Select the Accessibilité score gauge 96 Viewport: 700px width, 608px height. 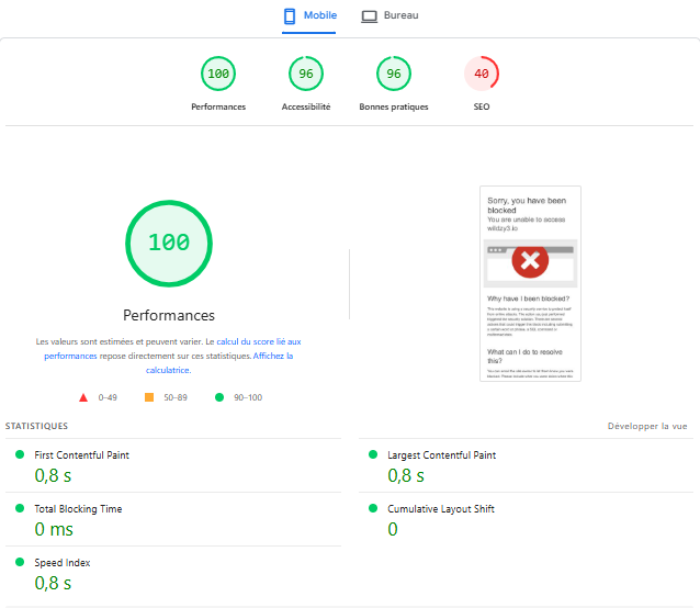[306, 74]
